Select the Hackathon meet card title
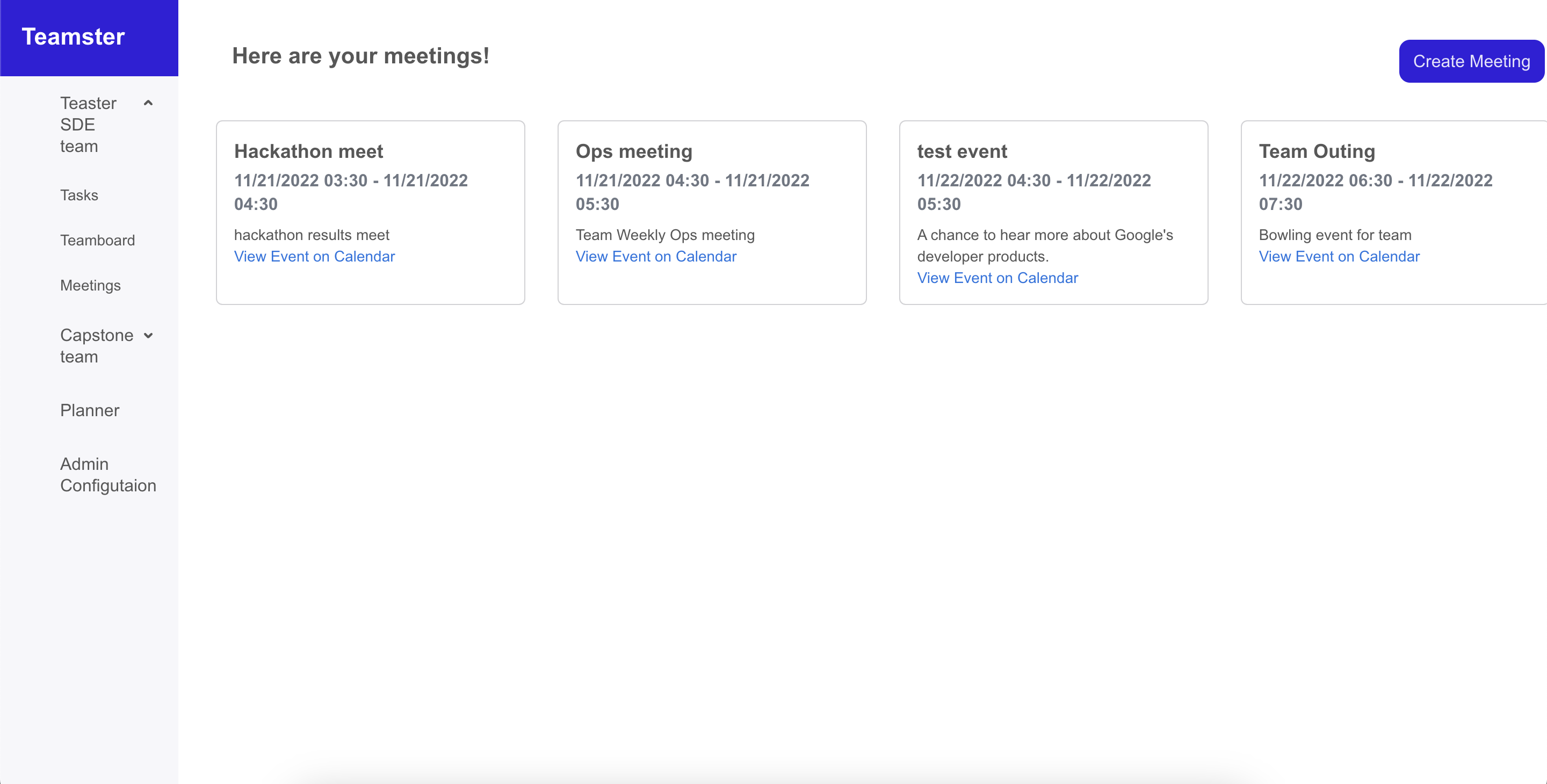Image resolution: width=1547 pixels, height=784 pixels. (308, 151)
